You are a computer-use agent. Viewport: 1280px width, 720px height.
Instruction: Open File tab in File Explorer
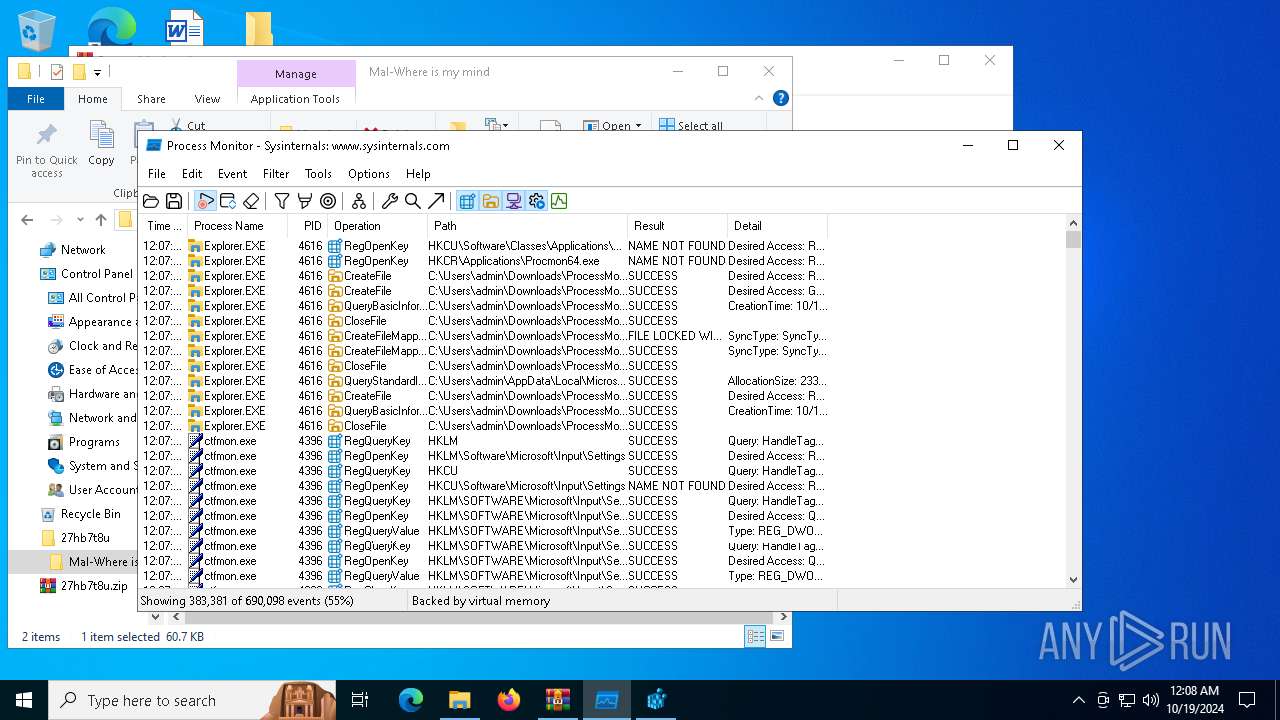(x=36, y=99)
